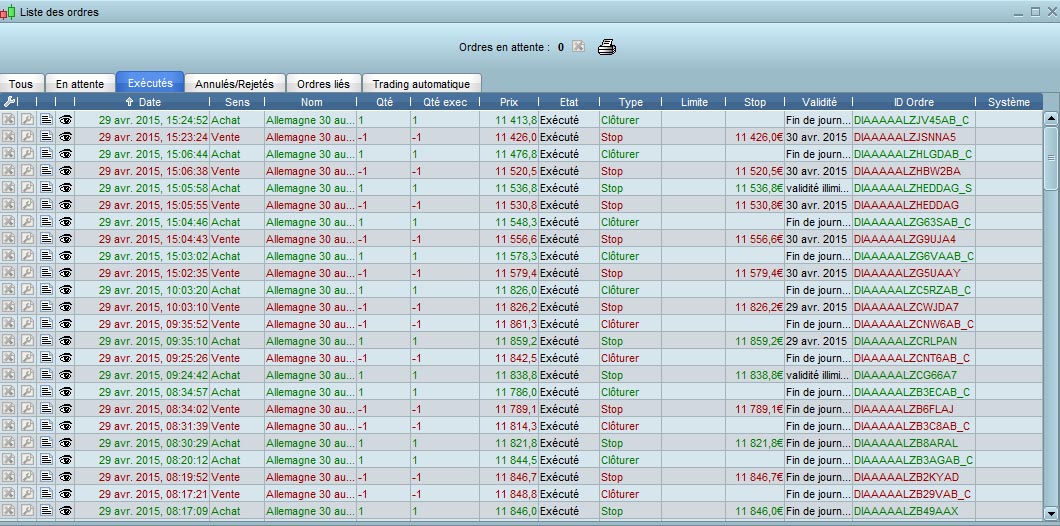Viewport: 1060px width, 526px height.
Task: Click the Qté exec column header
Action: (x=444, y=102)
